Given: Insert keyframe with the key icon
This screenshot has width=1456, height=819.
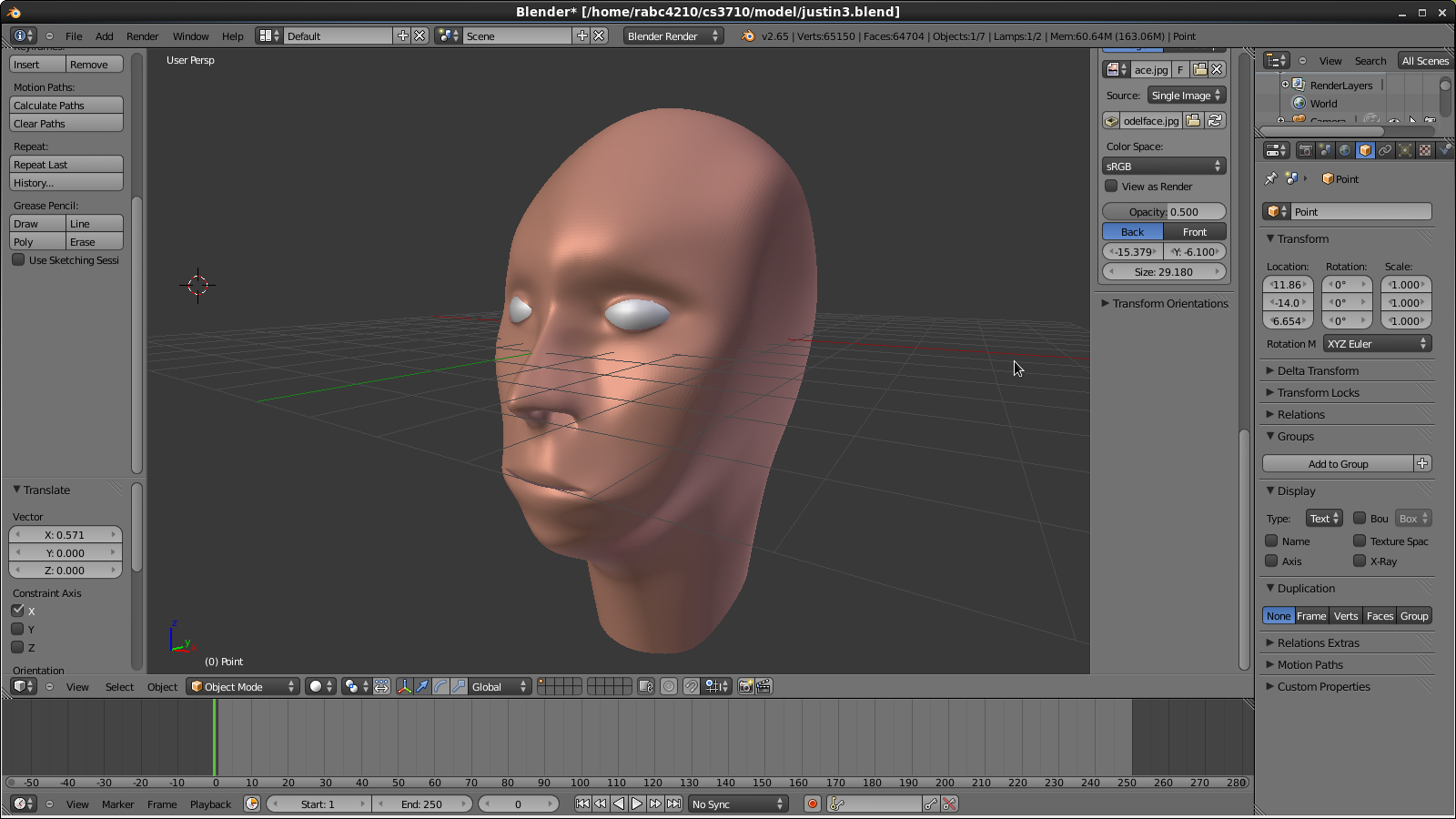Looking at the screenshot, I should coord(931,804).
